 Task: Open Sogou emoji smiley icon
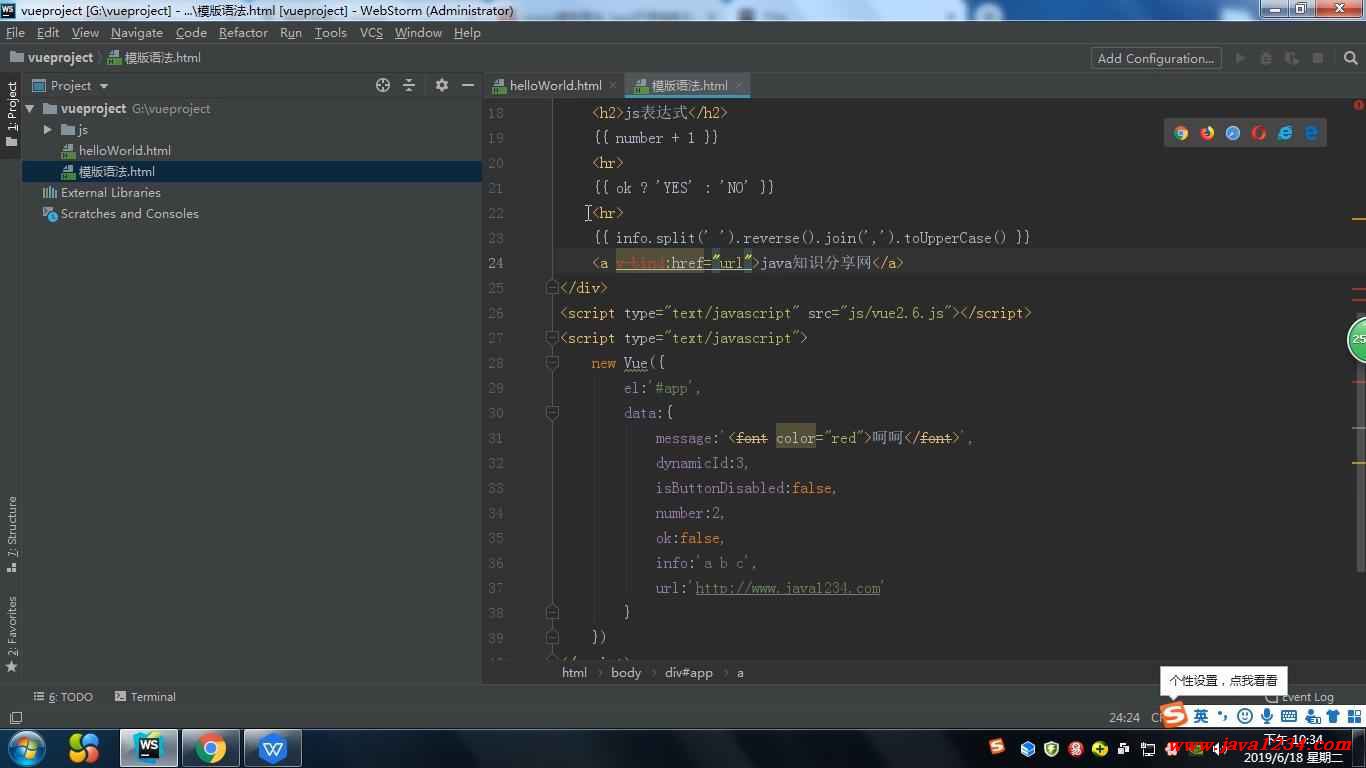coord(1245,716)
